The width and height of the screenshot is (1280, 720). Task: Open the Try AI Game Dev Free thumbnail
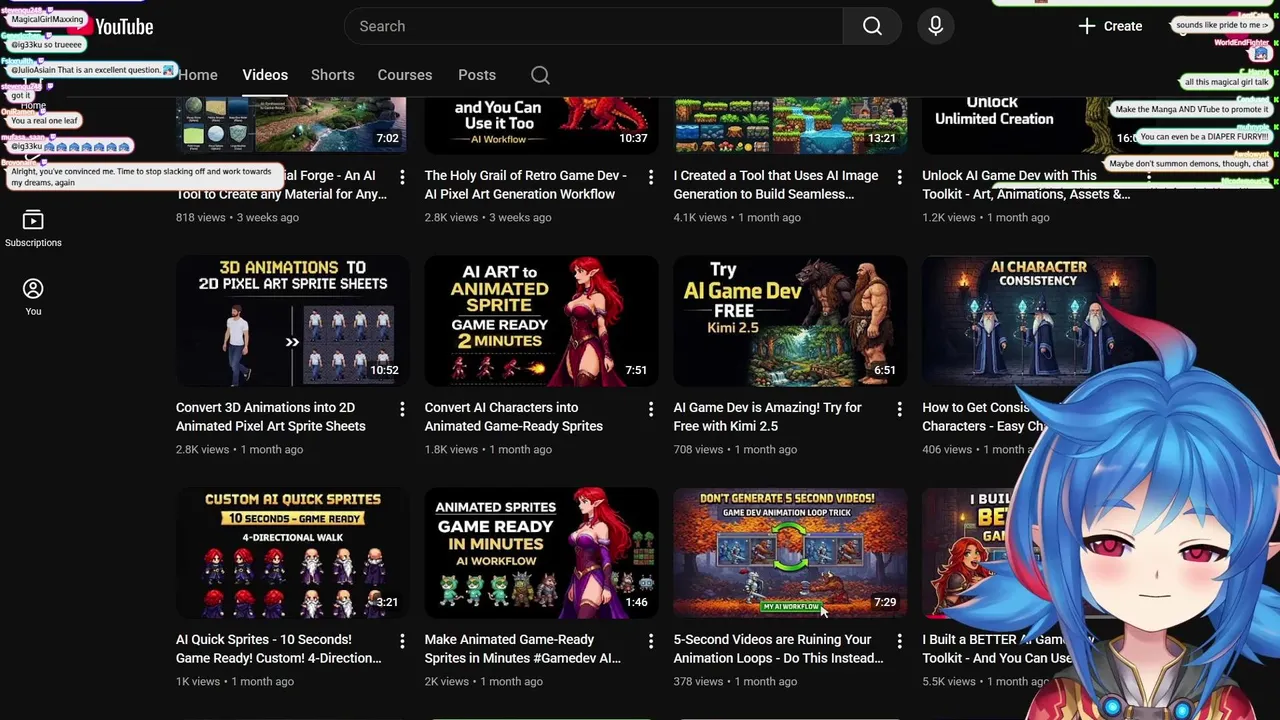tap(790, 321)
